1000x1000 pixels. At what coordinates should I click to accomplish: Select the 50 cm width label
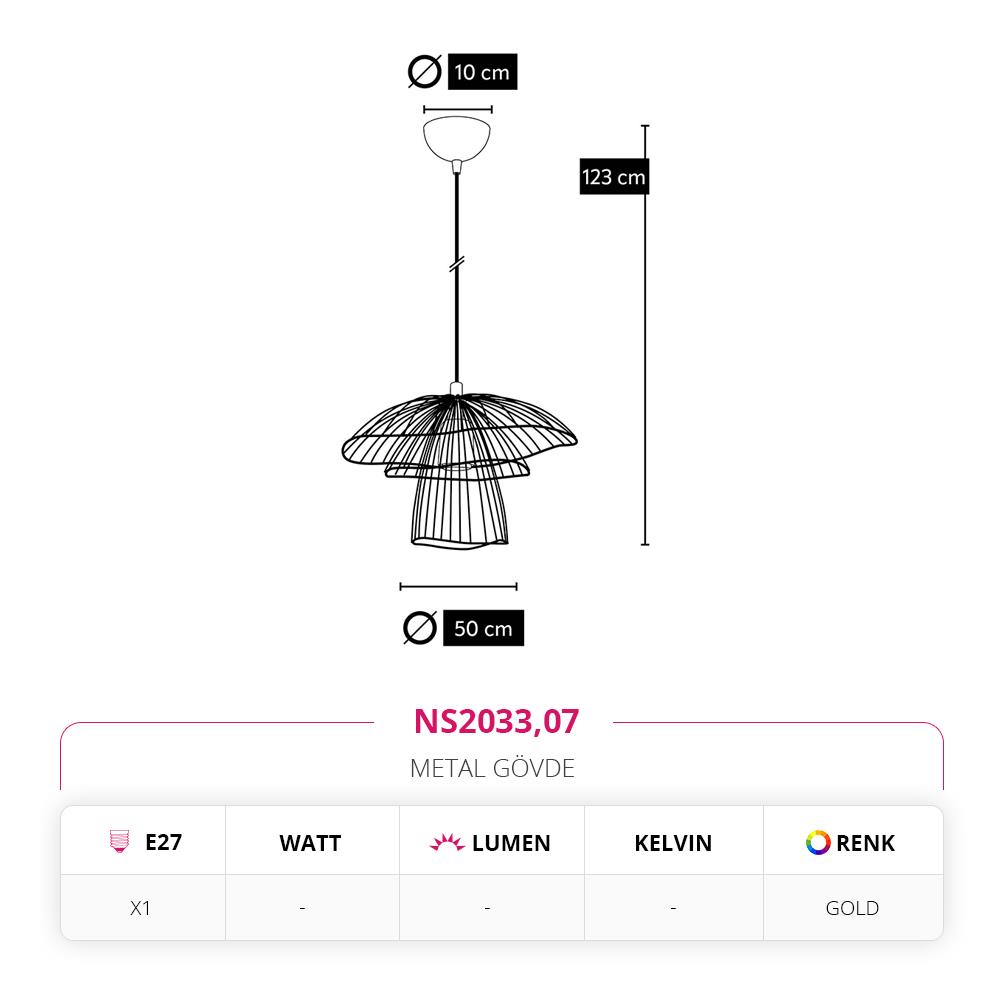coord(483,628)
